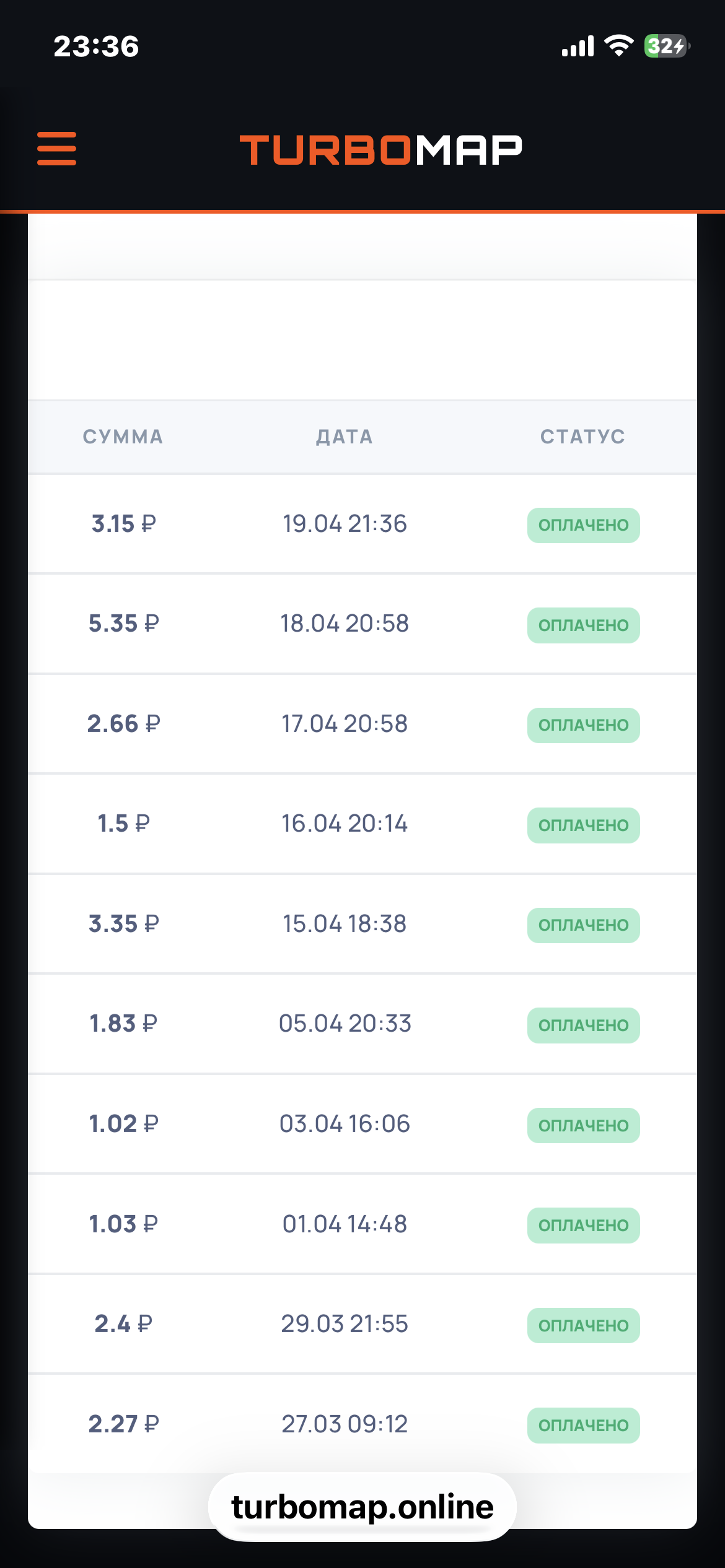
Task: Select the 03.04 16:06 date entry
Action: pos(345,1123)
